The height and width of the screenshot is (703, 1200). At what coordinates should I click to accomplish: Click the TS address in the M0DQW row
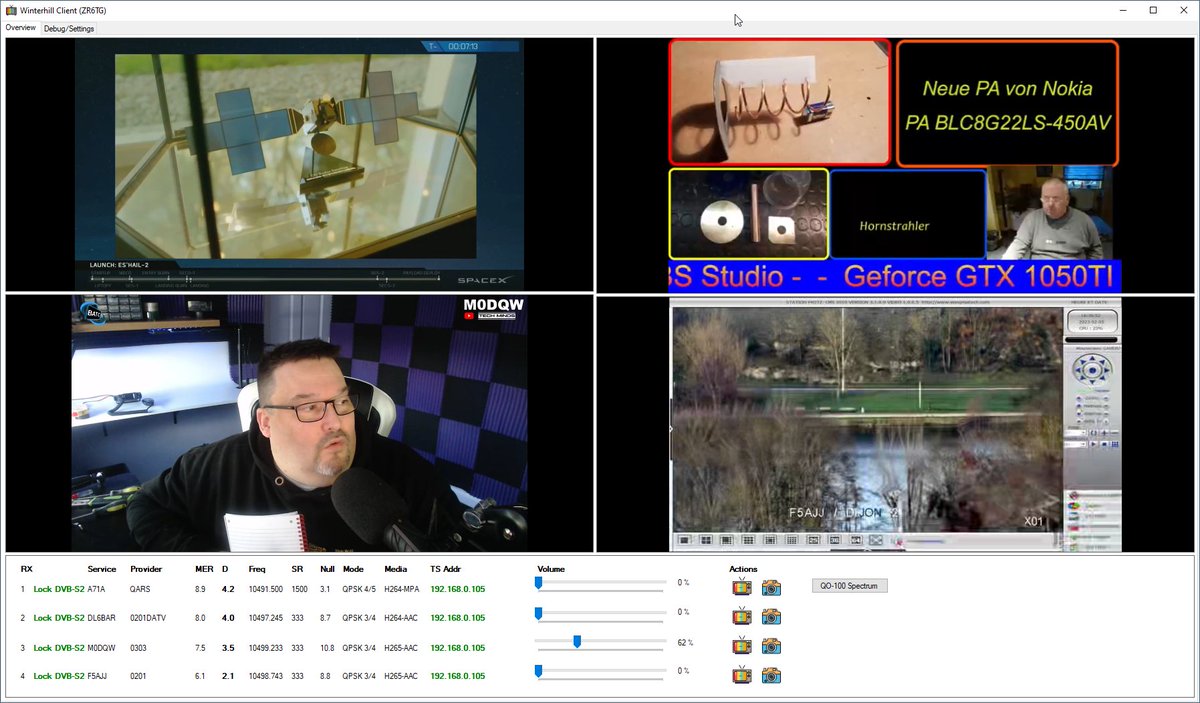pos(458,647)
